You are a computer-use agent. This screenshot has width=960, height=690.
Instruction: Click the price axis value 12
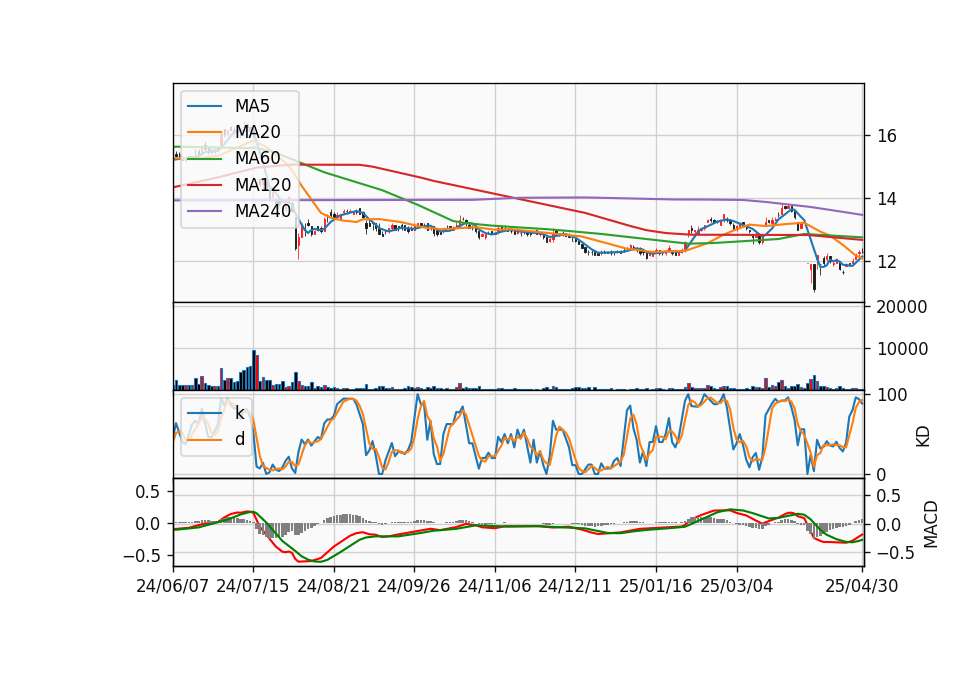(887, 262)
